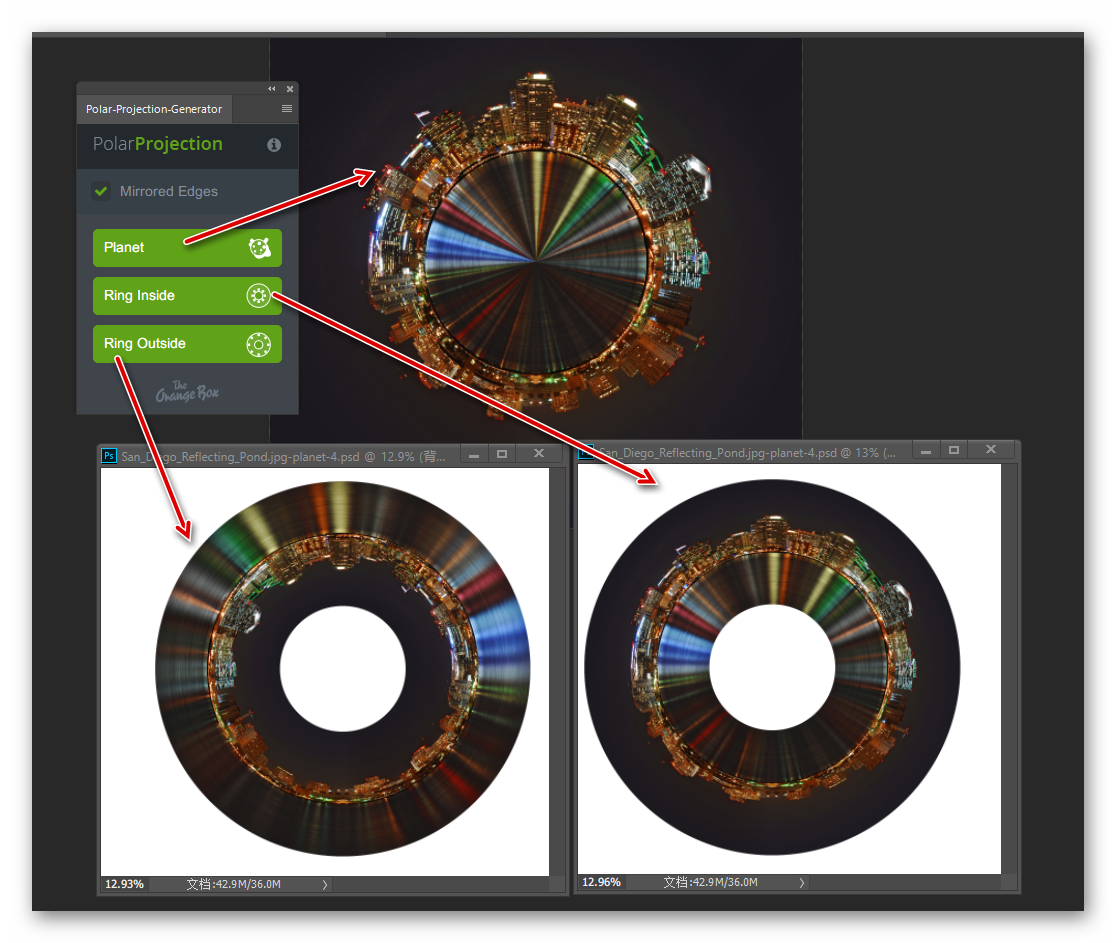The height and width of the screenshot is (943, 1116).
Task: Click the Ring Outside button
Action: pos(187,344)
